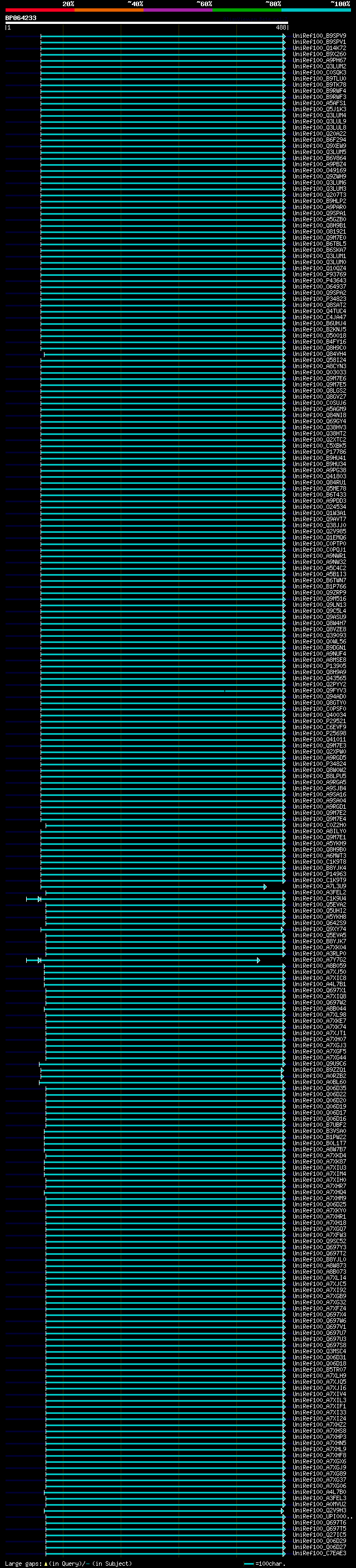The height and width of the screenshot is (1568, 356).
Task: Select the UniRef100_B6TBL5 label
Action: (319, 244)
